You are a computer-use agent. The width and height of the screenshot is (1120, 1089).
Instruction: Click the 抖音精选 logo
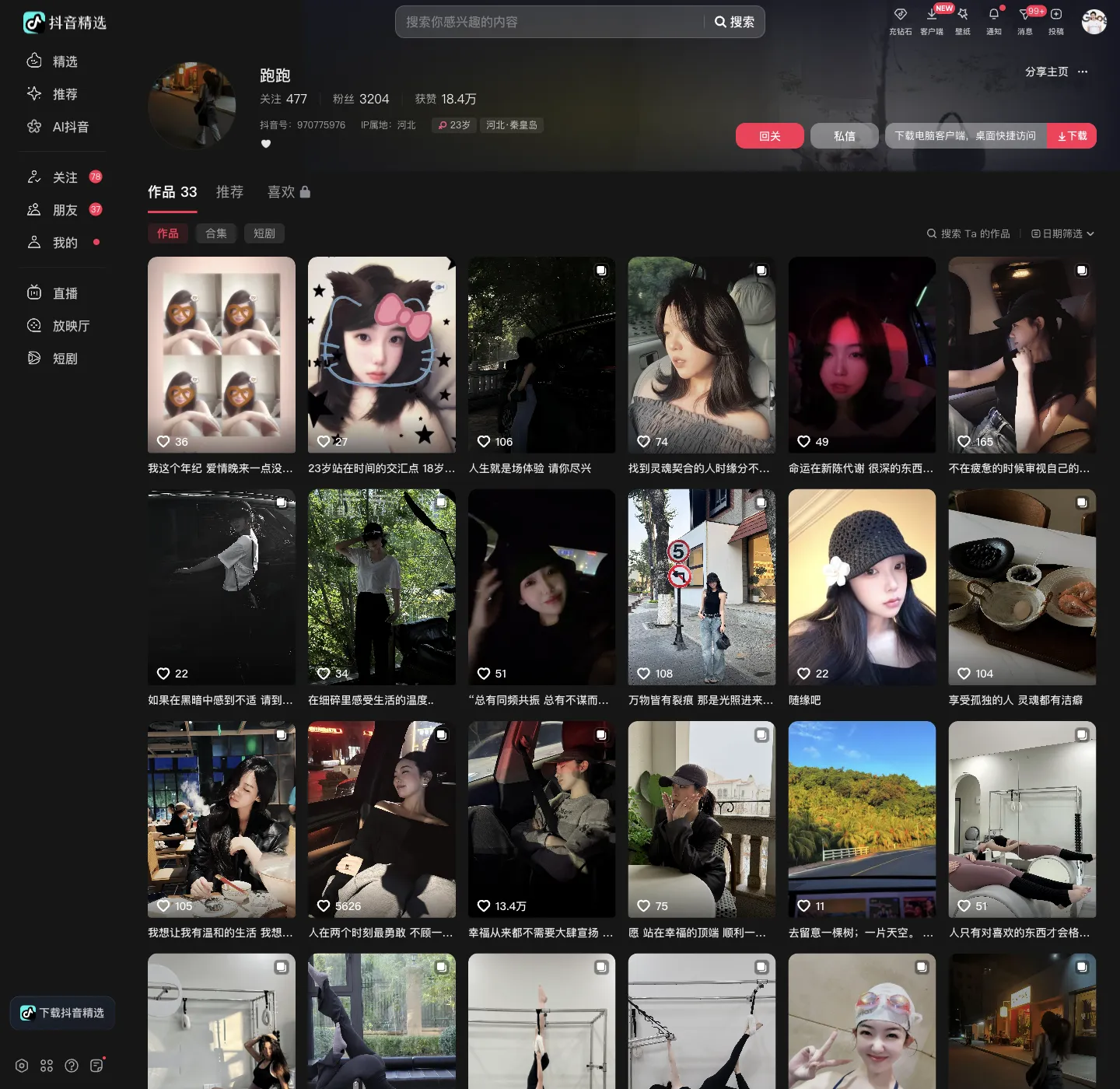click(65, 23)
